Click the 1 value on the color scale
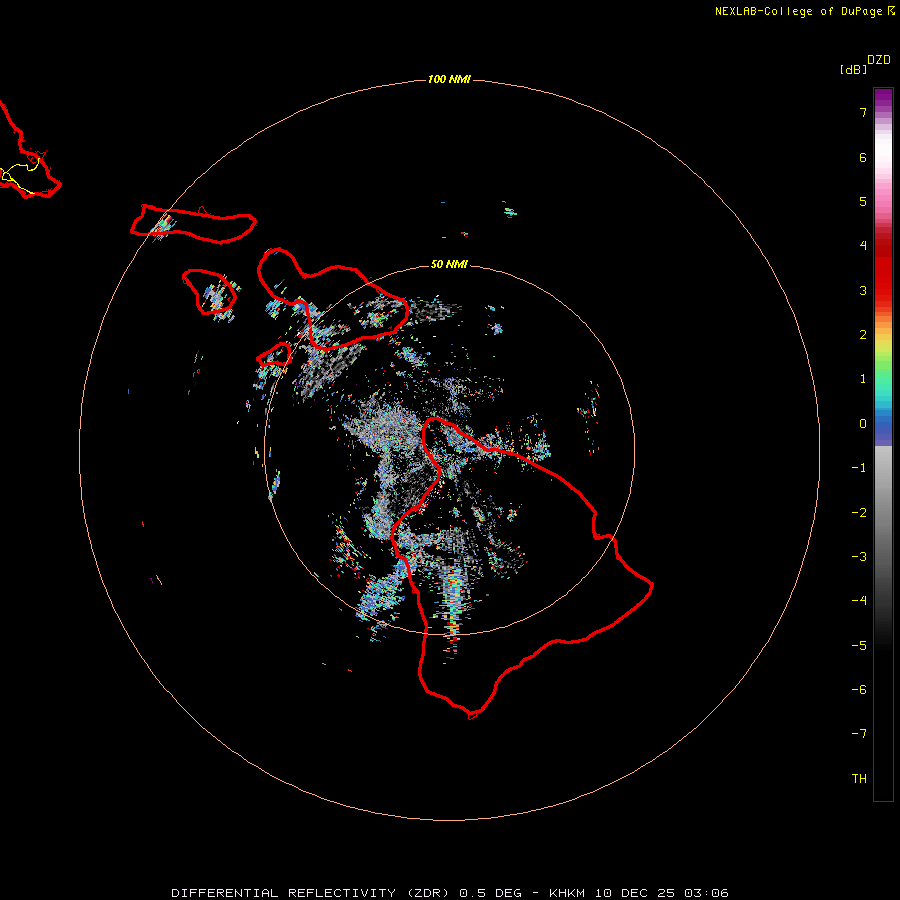Viewport: 900px width, 900px height. click(x=863, y=379)
